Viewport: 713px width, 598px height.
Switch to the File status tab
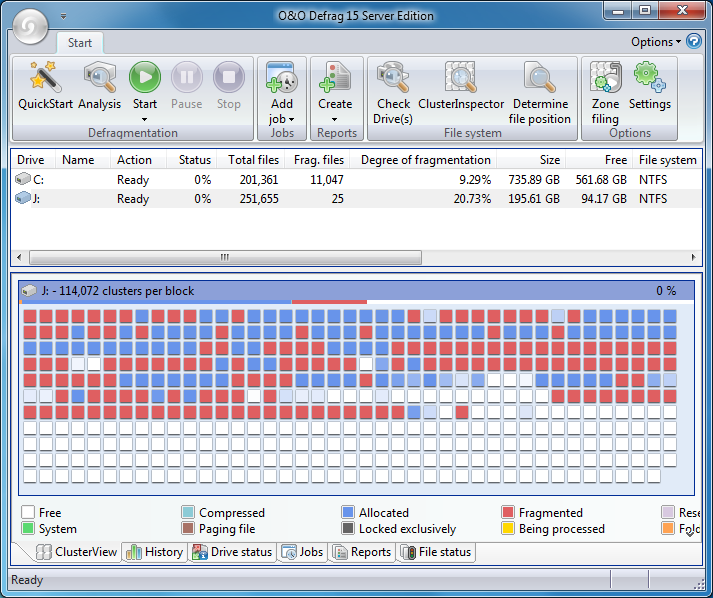(437, 552)
